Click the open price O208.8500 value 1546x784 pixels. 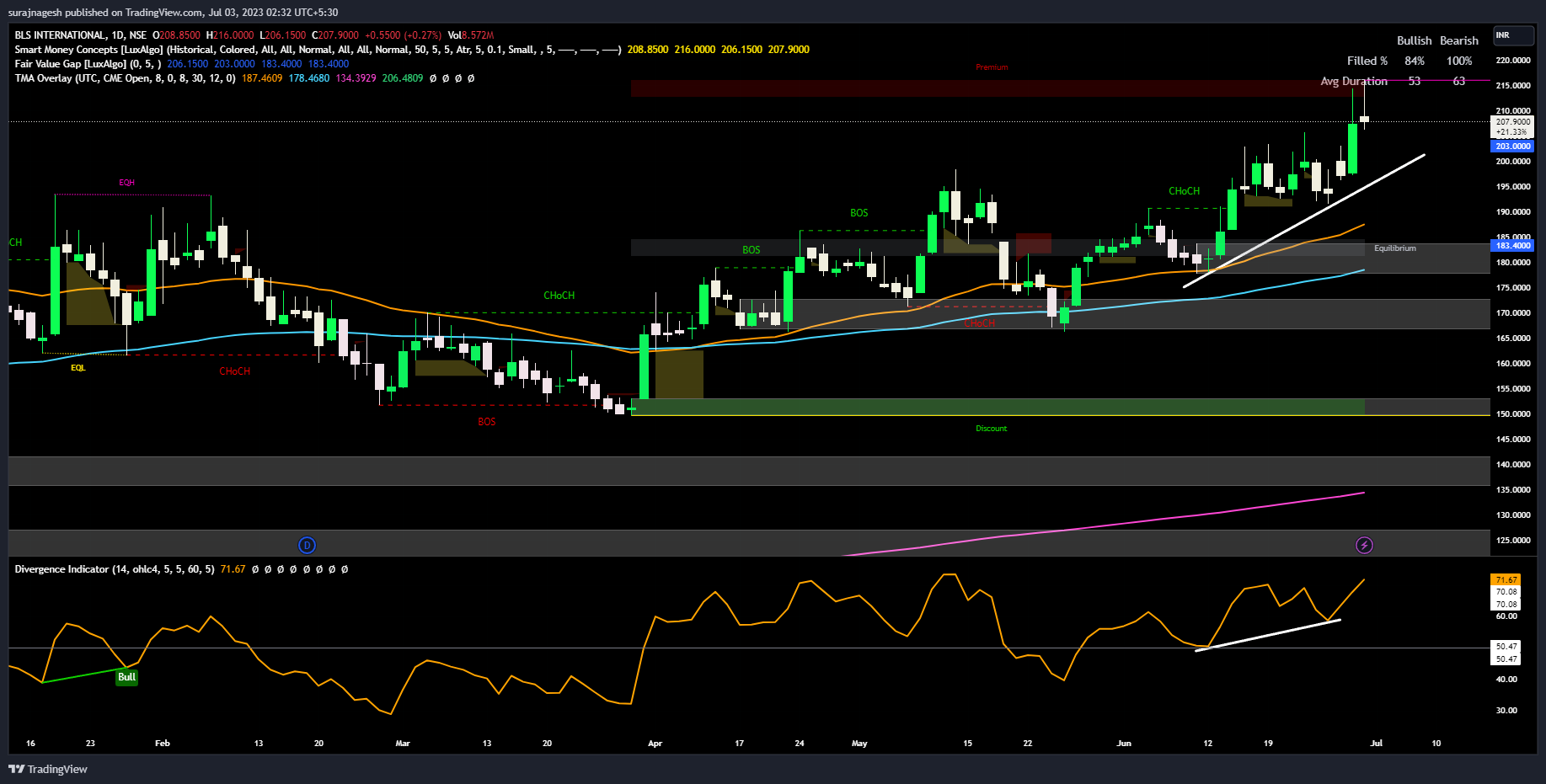(176, 35)
